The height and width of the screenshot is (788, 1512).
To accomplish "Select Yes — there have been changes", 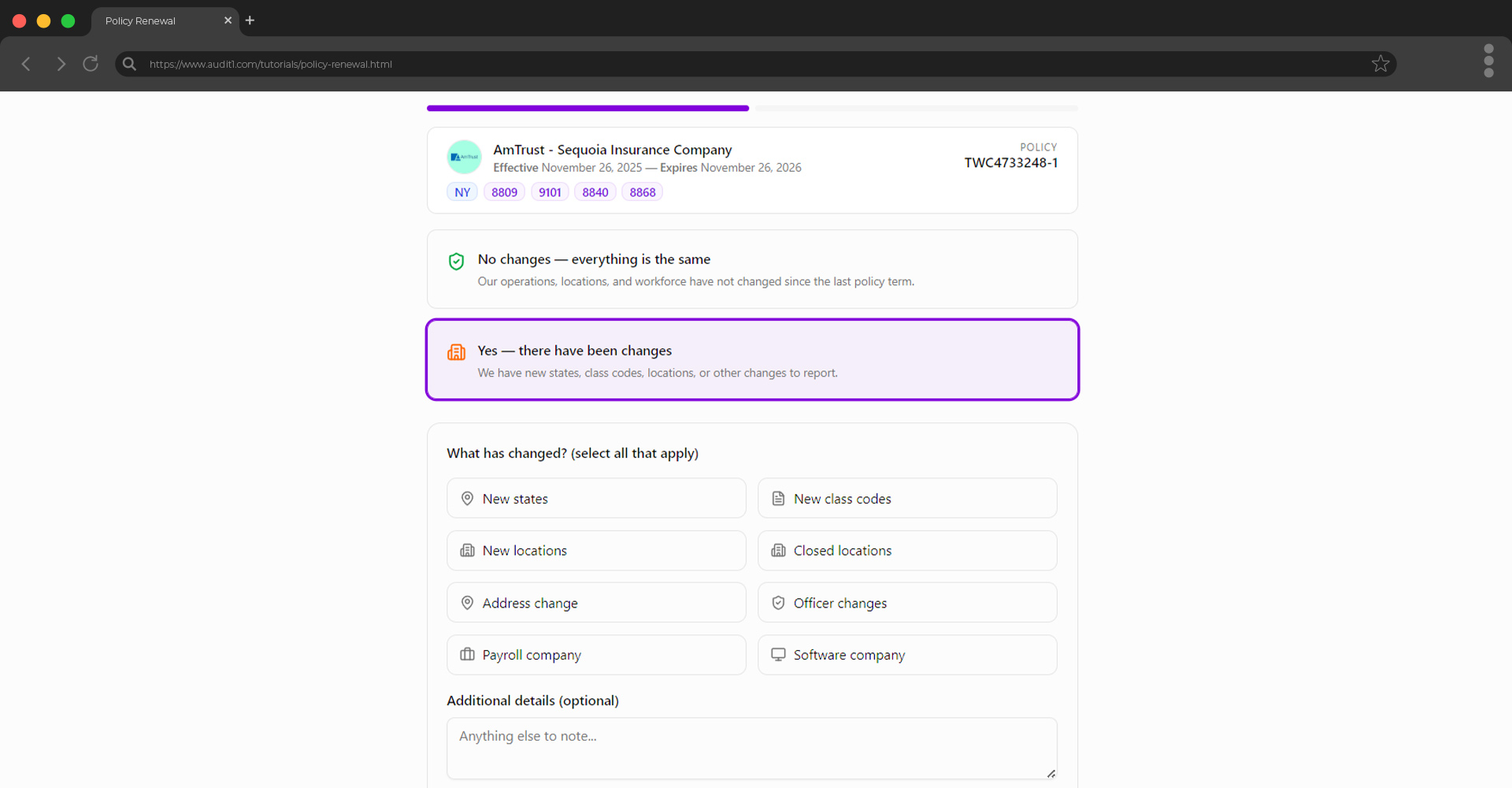I will tap(752, 359).
